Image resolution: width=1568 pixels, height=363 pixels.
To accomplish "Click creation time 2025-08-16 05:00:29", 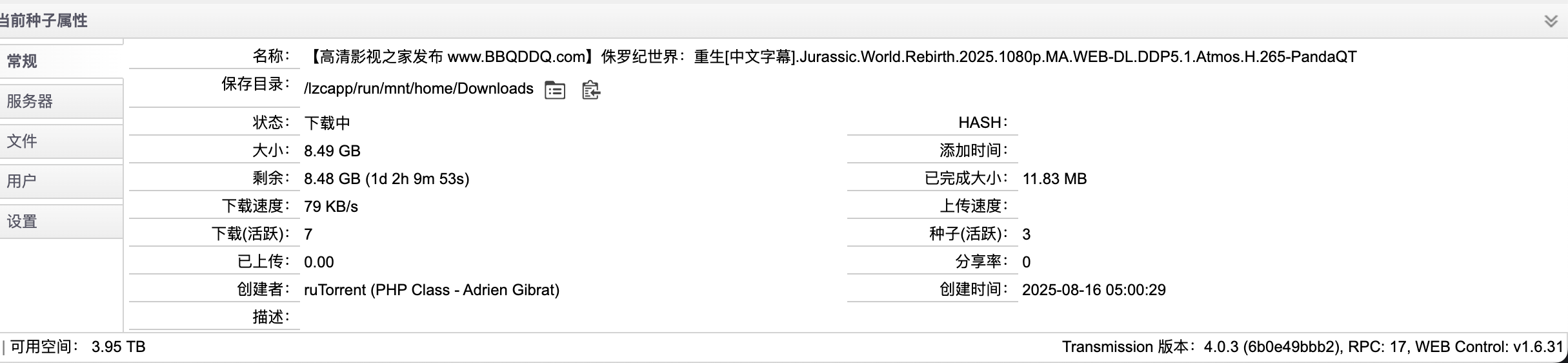I will (1094, 289).
